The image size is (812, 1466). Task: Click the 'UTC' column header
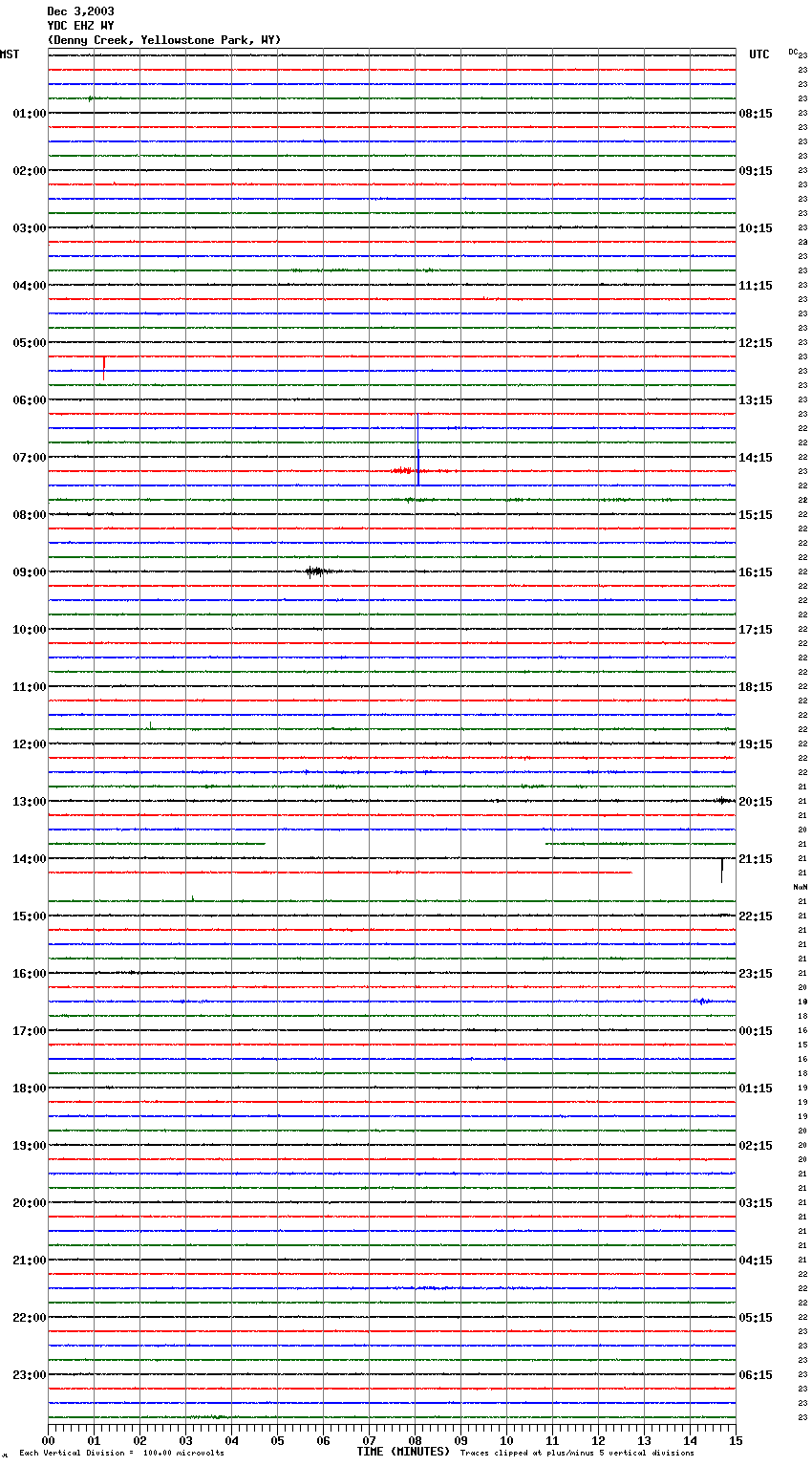pyautogui.click(x=759, y=54)
